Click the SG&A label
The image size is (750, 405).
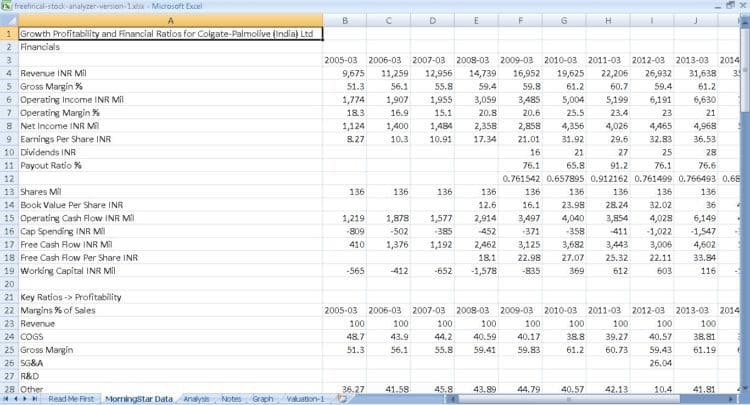(x=32, y=363)
